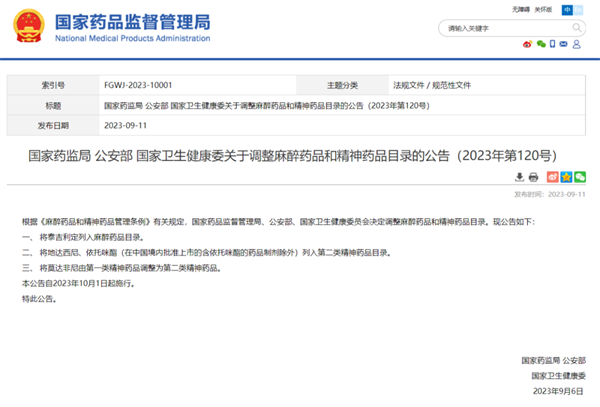This screenshot has height=407, width=600.
Task: Open the header WeChat icon
Action: coord(542,44)
